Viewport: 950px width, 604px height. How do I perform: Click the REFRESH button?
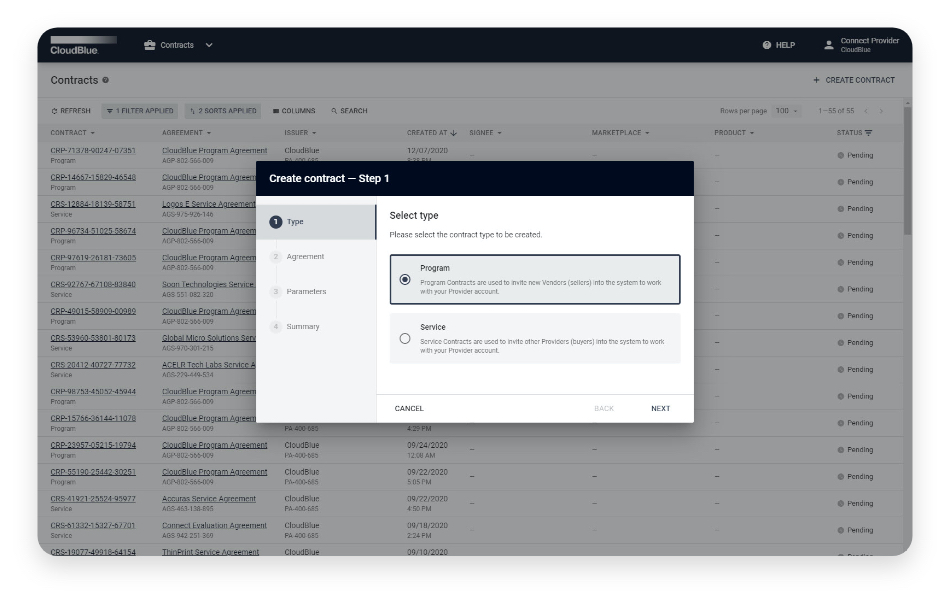click(71, 111)
